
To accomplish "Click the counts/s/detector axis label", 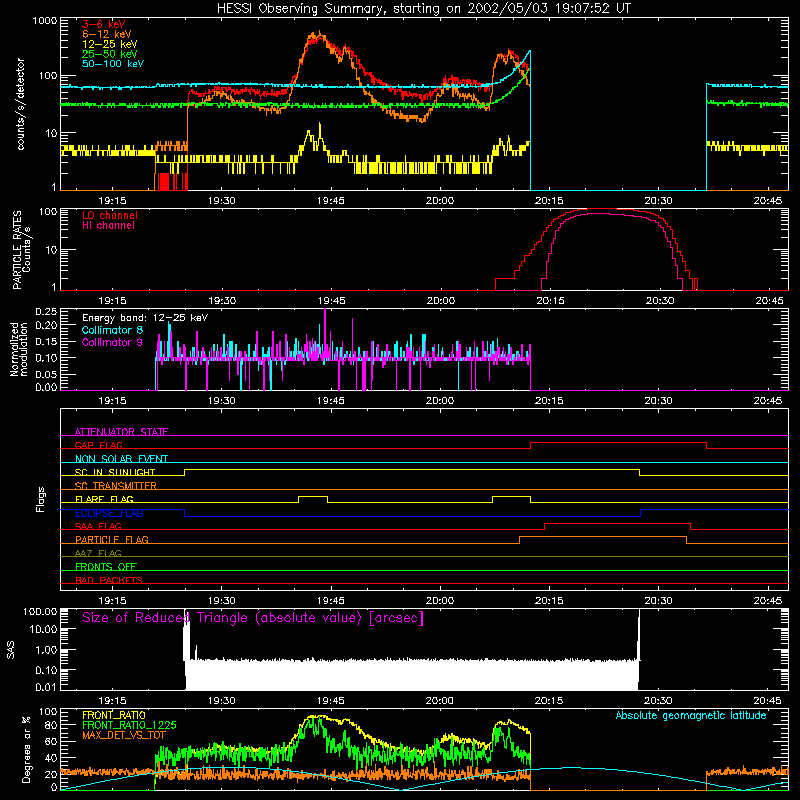I will pos(20,104).
